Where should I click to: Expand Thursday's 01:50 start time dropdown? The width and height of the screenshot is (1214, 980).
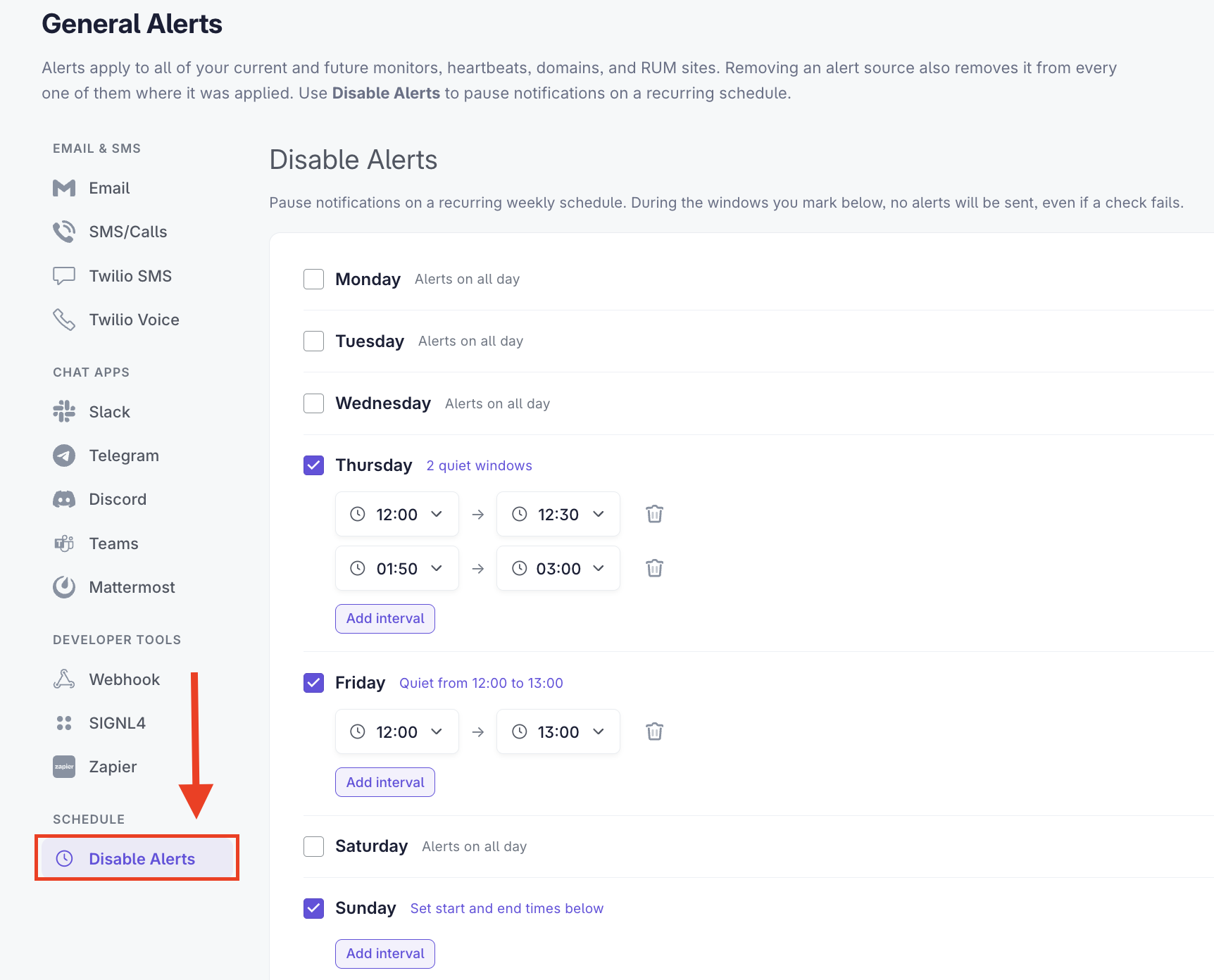[x=397, y=568]
